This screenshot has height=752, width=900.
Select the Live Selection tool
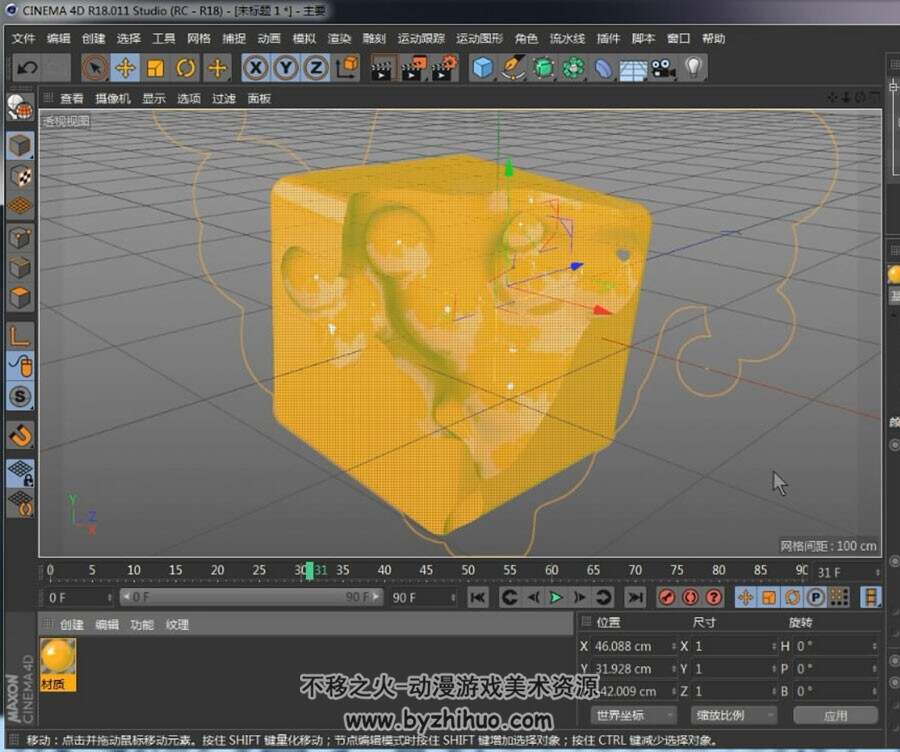[95, 68]
